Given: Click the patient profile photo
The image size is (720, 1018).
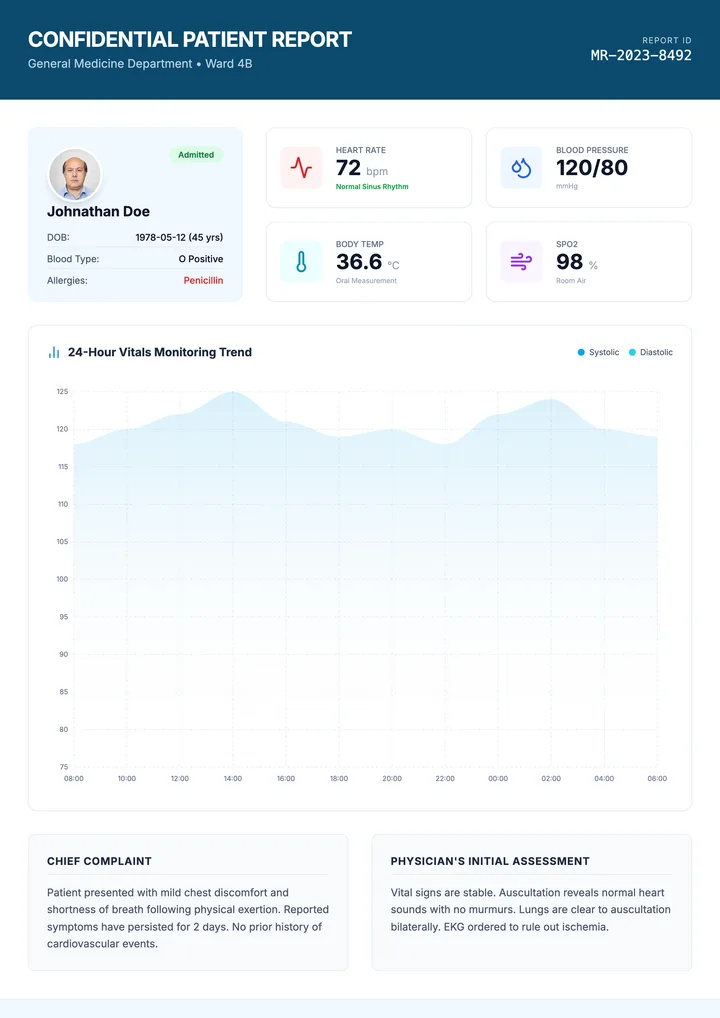Looking at the screenshot, I should click(75, 175).
